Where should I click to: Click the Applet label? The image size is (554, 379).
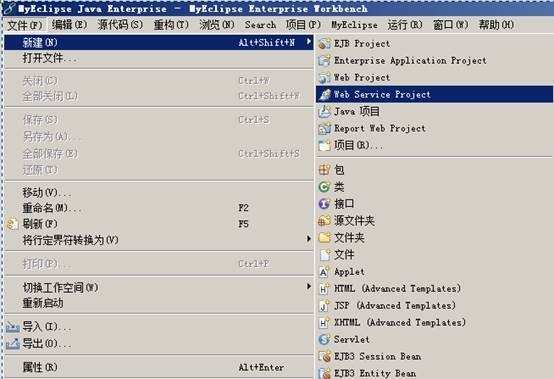tap(349, 272)
